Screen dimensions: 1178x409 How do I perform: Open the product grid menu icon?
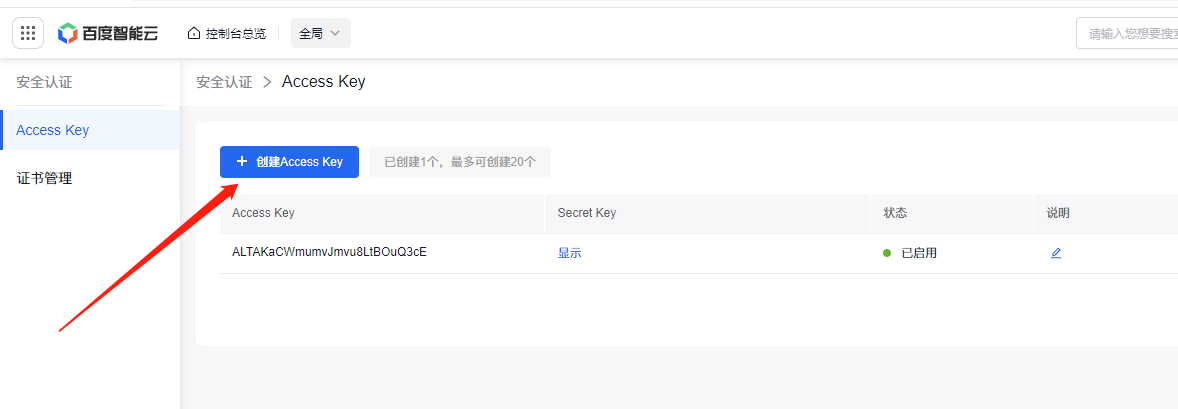(28, 33)
